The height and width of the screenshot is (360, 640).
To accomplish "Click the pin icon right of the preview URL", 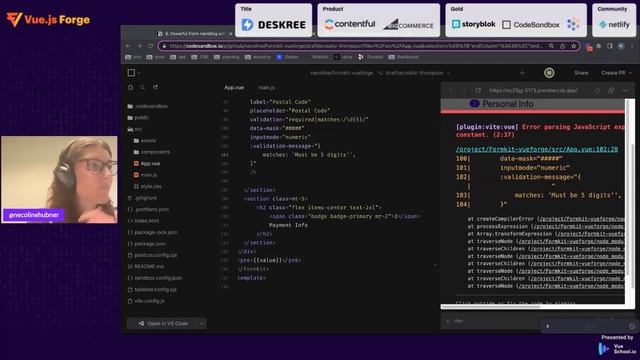I will [x=598, y=90].
